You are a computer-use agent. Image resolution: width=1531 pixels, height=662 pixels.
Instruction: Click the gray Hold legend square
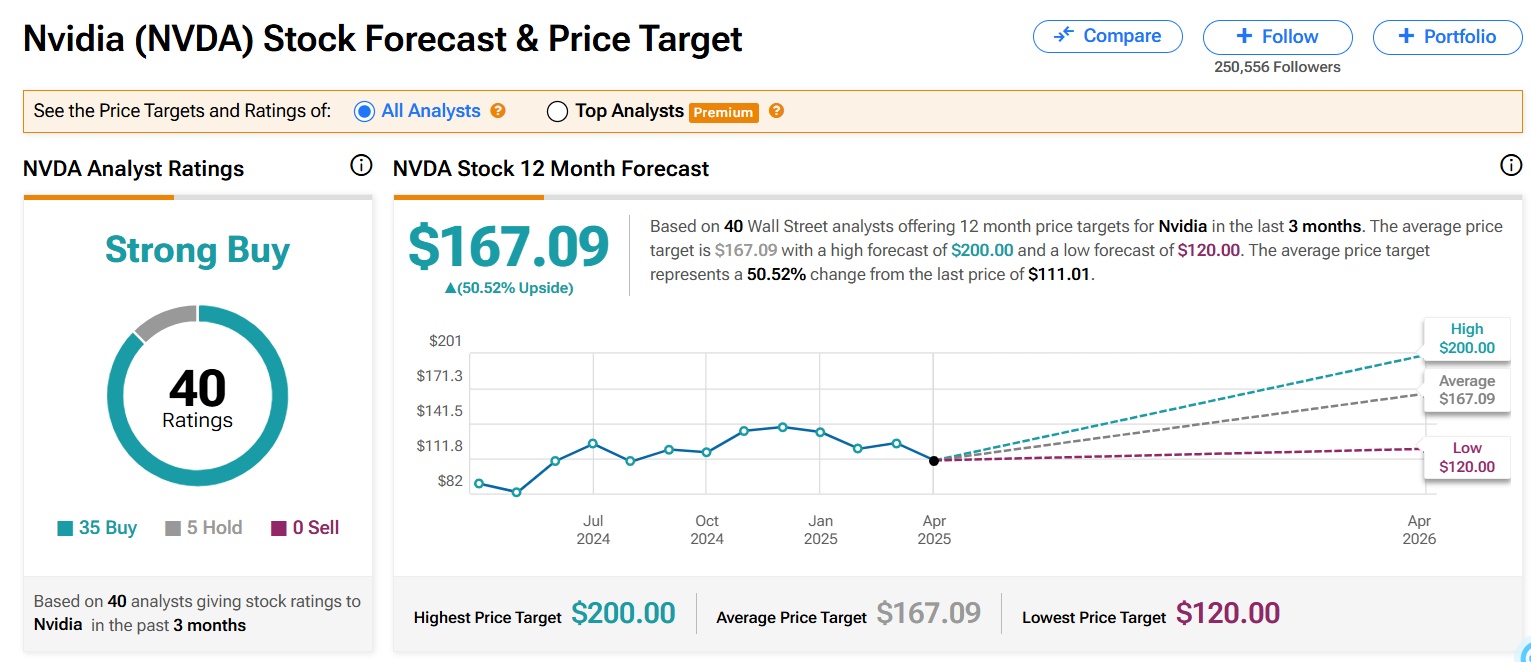[x=173, y=528]
